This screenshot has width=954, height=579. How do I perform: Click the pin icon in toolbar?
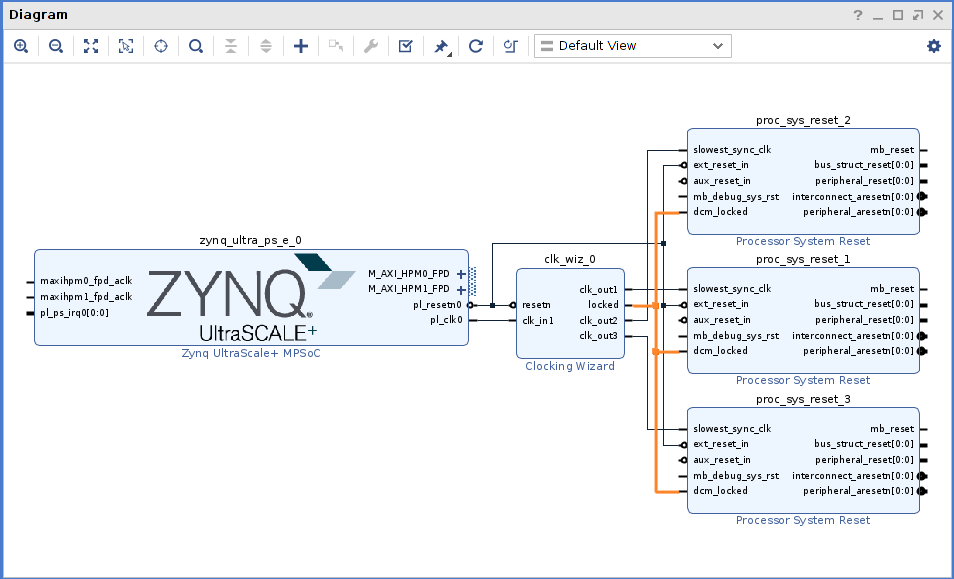click(x=442, y=46)
